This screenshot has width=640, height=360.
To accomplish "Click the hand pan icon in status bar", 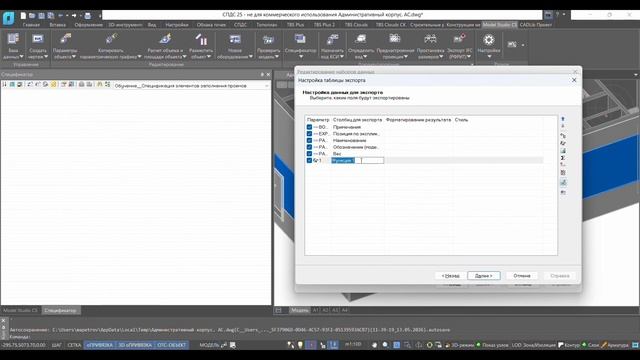I will (374, 345).
